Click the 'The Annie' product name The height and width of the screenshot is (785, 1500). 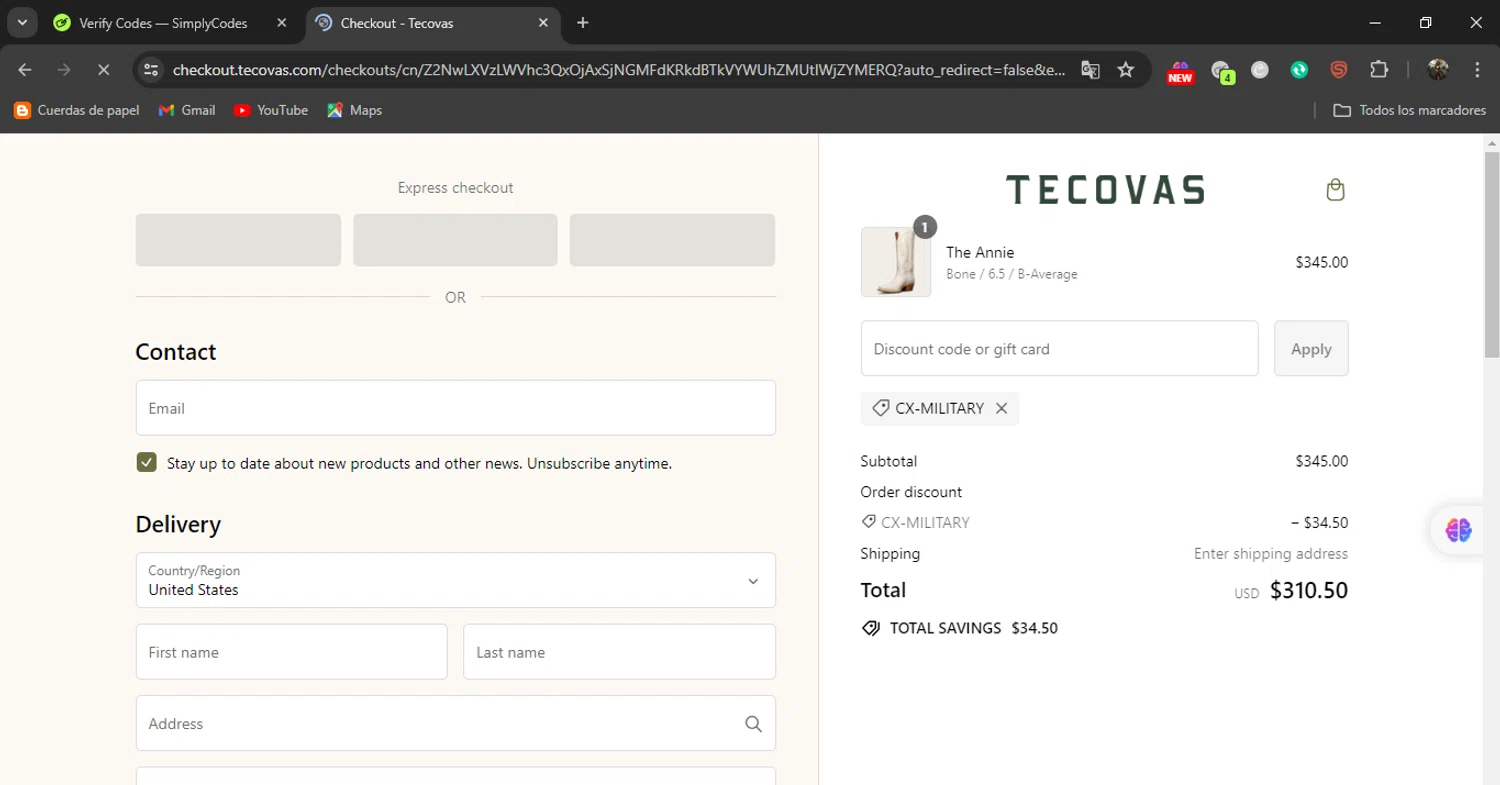click(980, 253)
